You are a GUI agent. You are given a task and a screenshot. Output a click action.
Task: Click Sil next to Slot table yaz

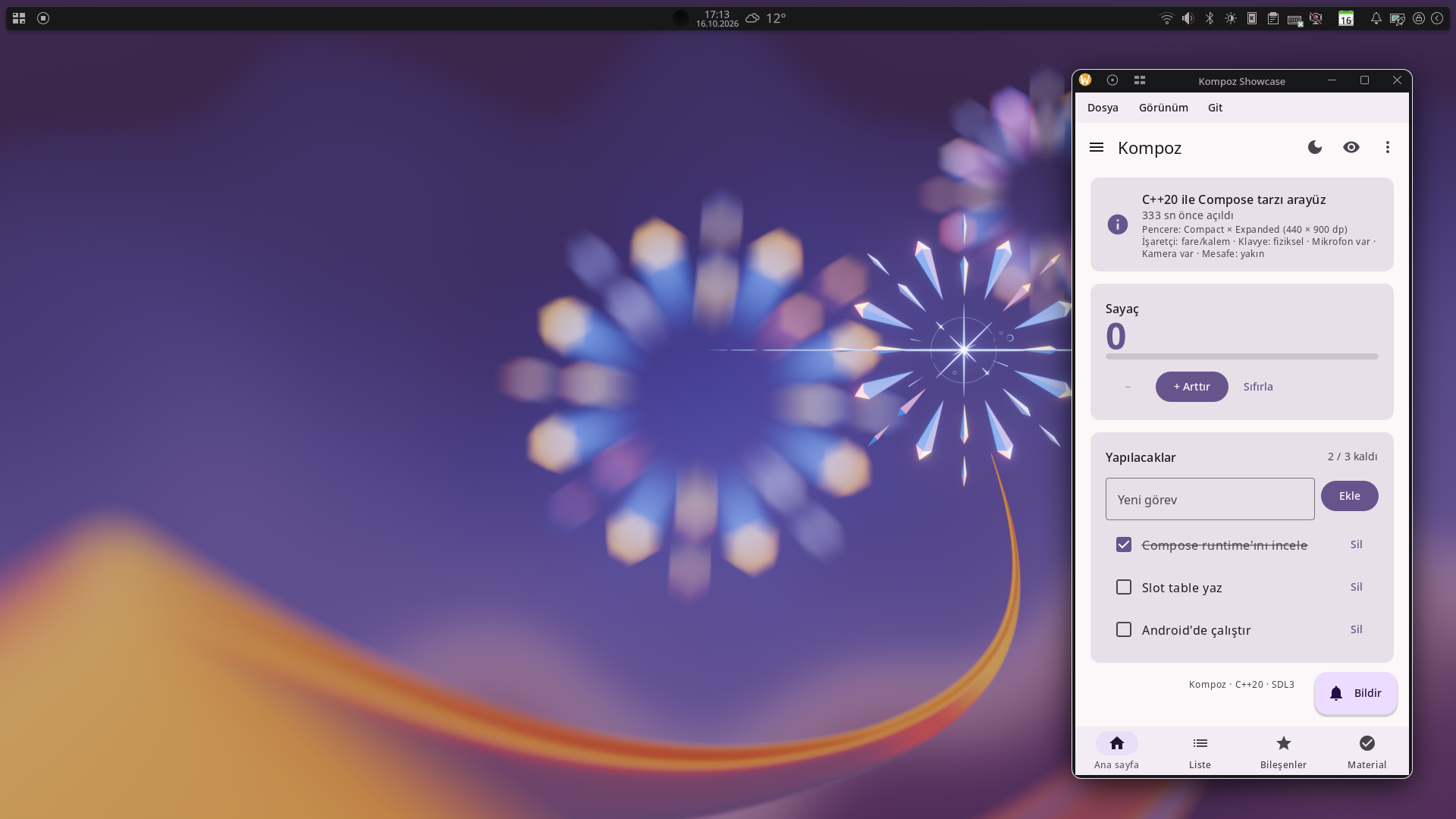(x=1356, y=587)
